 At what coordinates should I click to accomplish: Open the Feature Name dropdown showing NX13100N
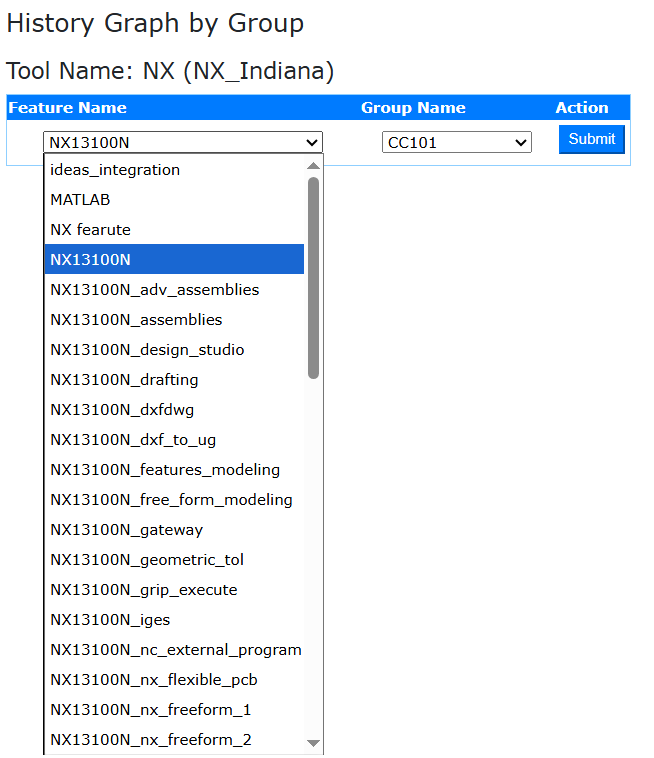tap(183, 143)
